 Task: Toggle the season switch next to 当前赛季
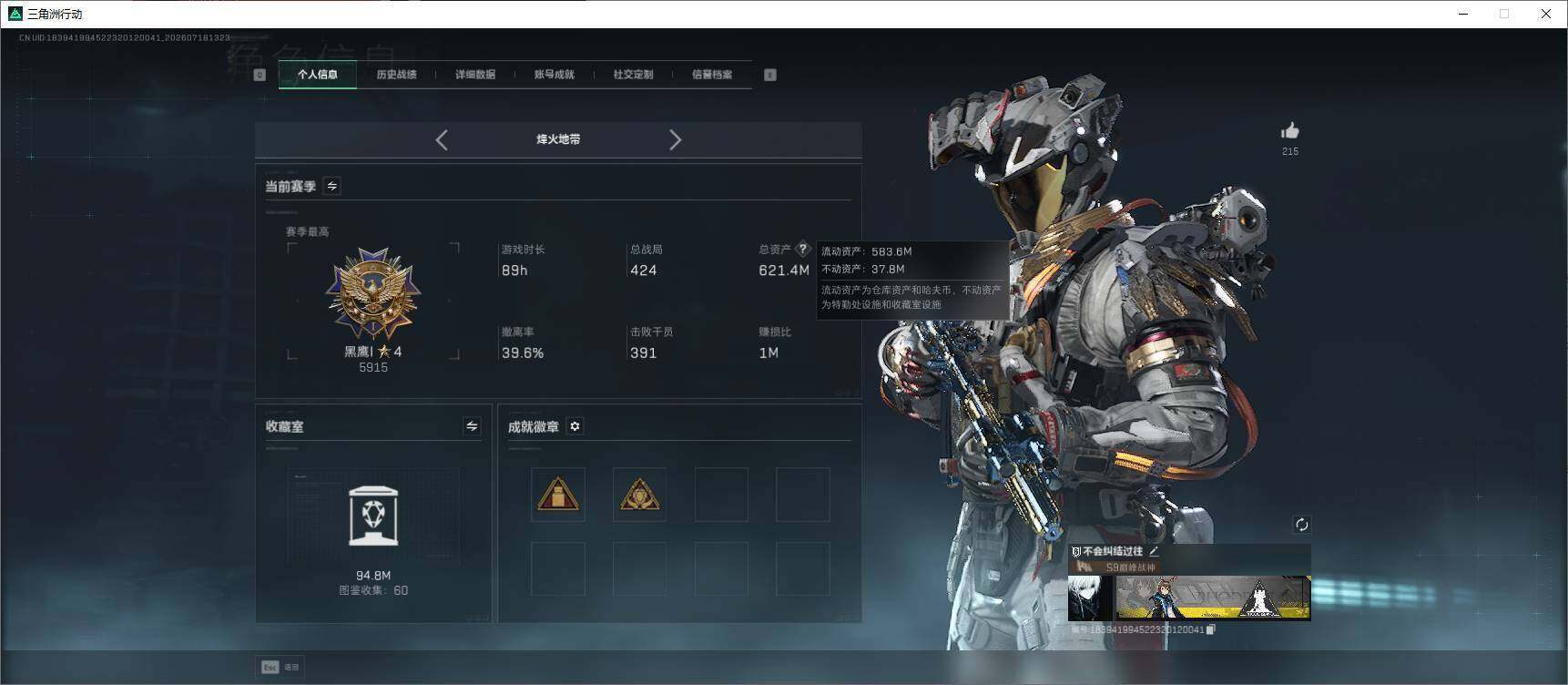click(332, 186)
